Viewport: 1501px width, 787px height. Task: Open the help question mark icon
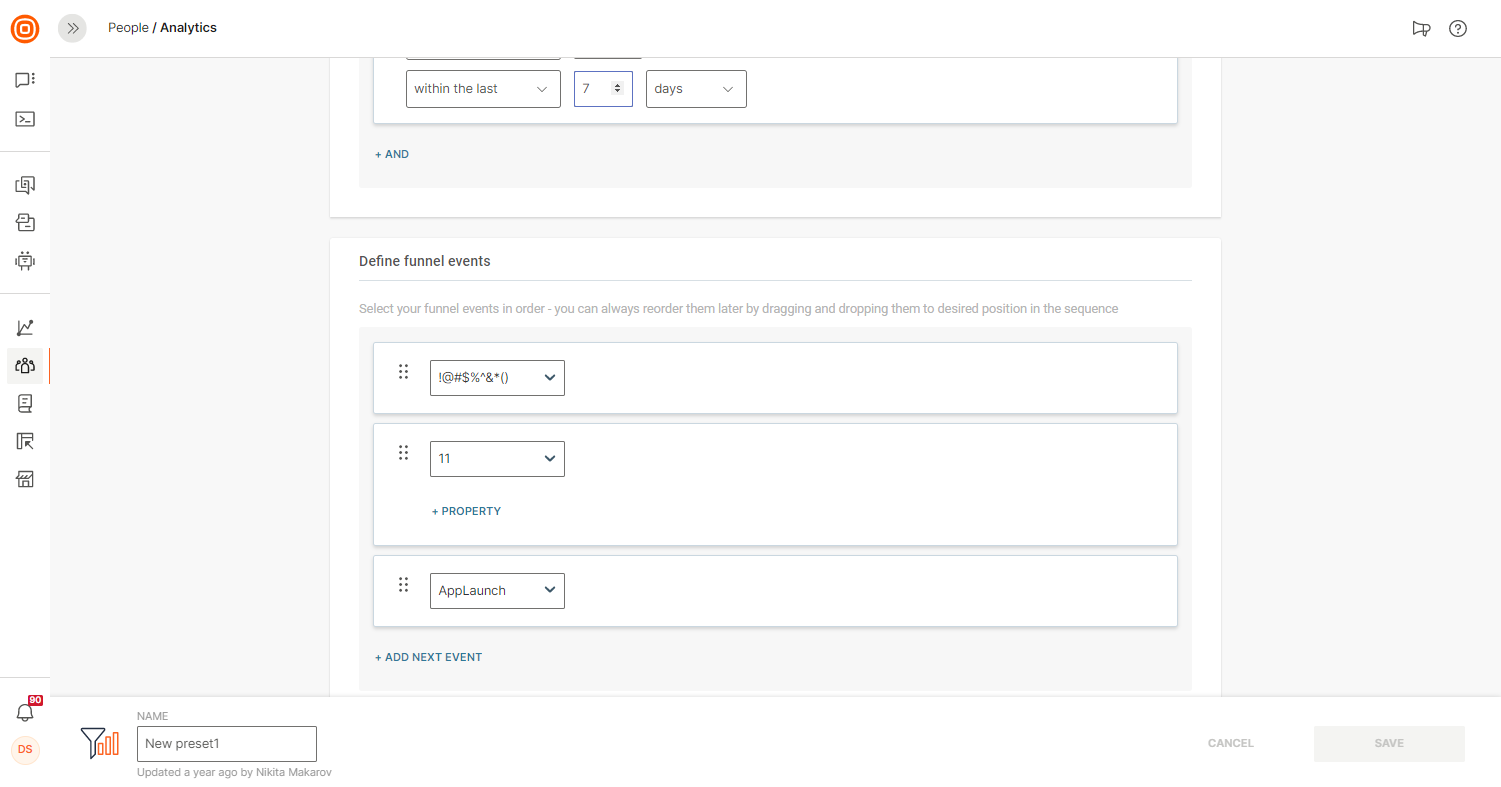click(x=1458, y=28)
